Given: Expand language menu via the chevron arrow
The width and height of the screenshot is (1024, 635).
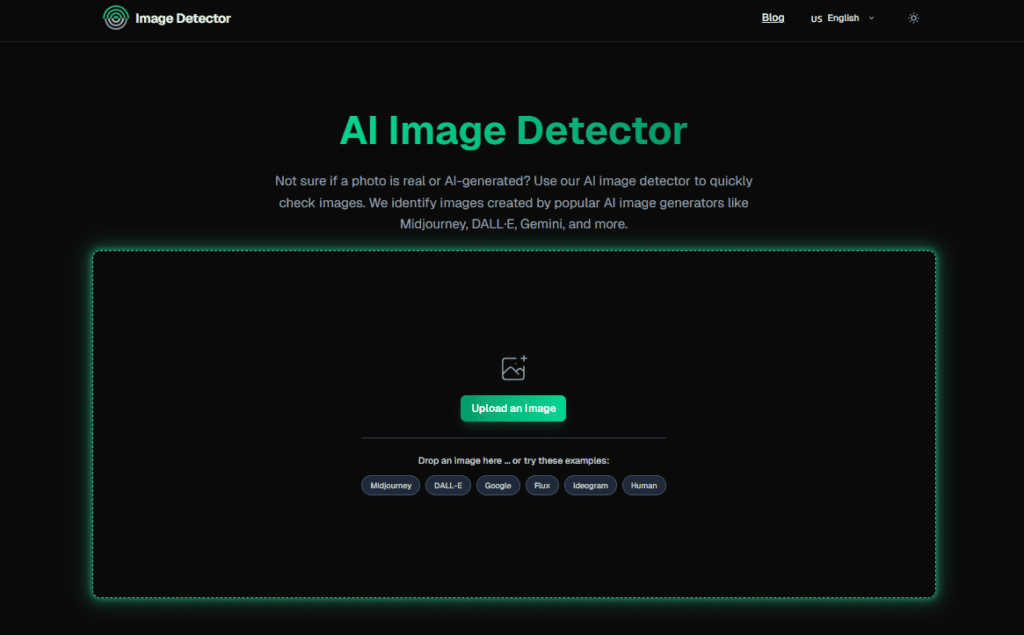Looking at the screenshot, I should [x=871, y=18].
